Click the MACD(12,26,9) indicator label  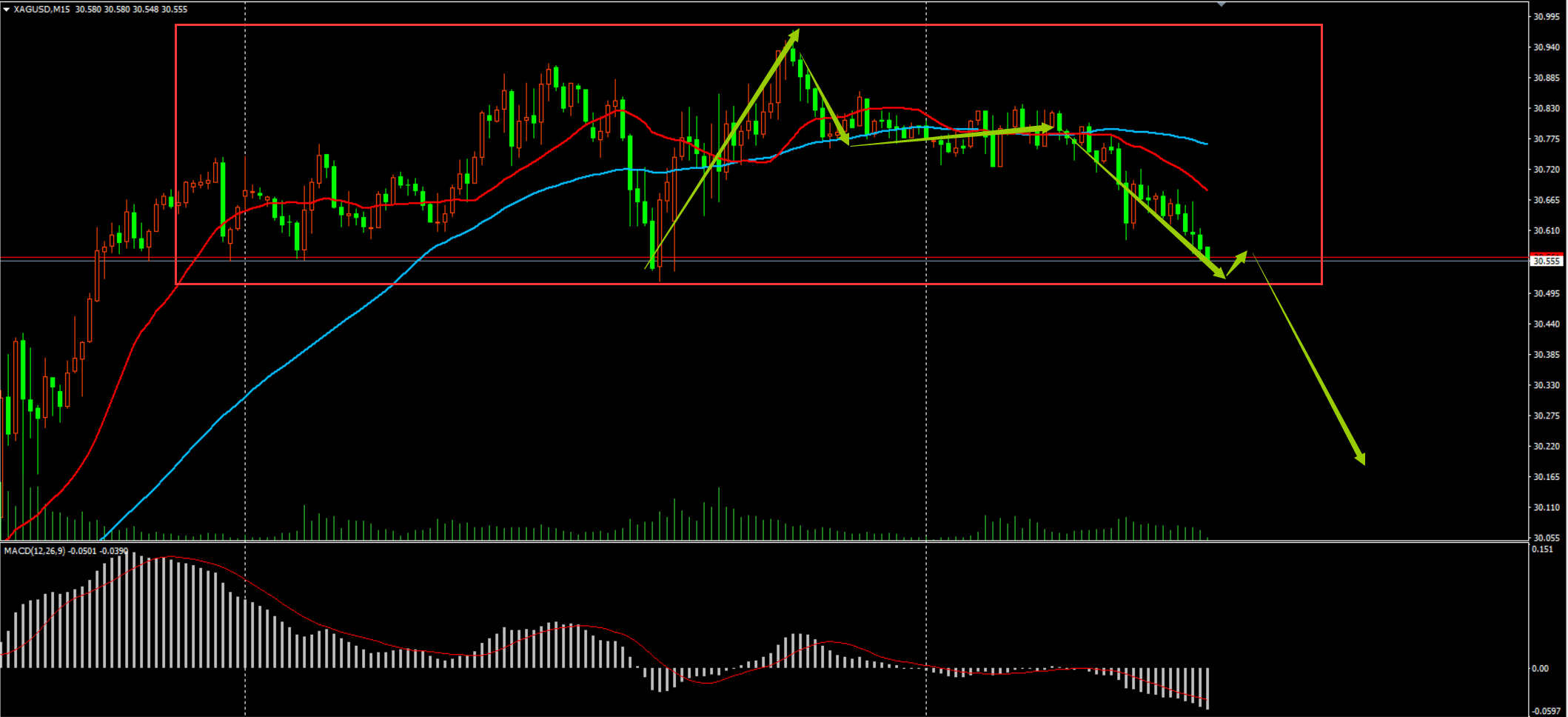35,551
